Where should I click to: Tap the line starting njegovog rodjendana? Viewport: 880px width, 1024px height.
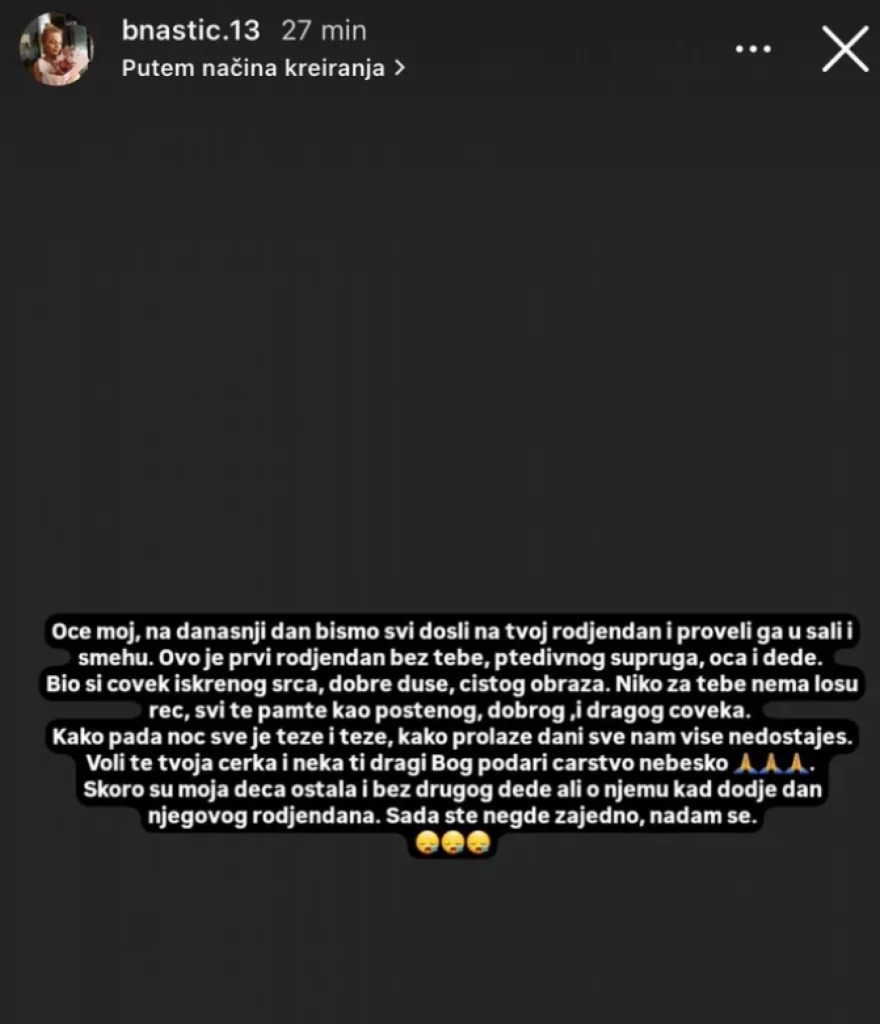click(452, 816)
